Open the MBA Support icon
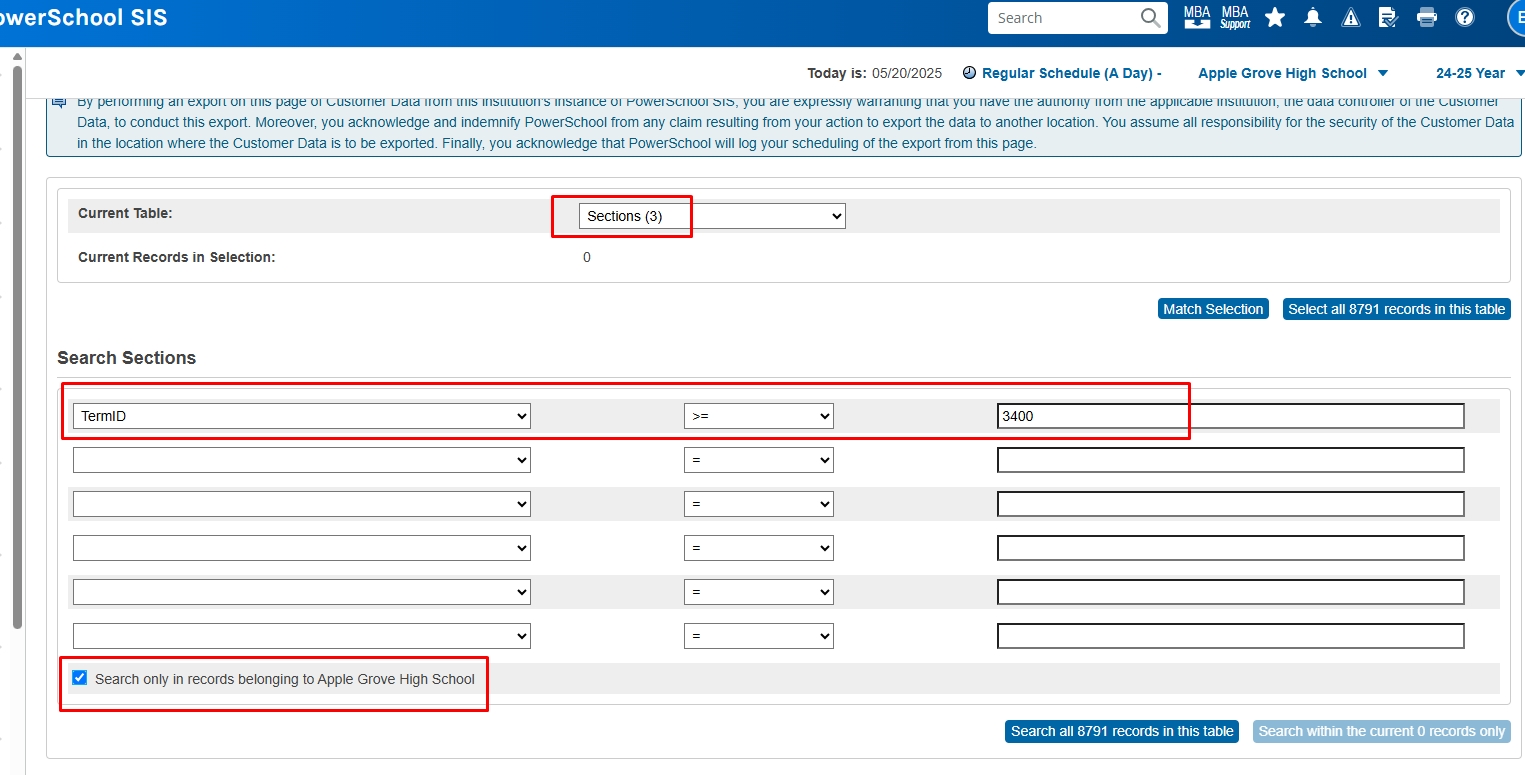This screenshot has height=775, width=1525. coord(1235,17)
